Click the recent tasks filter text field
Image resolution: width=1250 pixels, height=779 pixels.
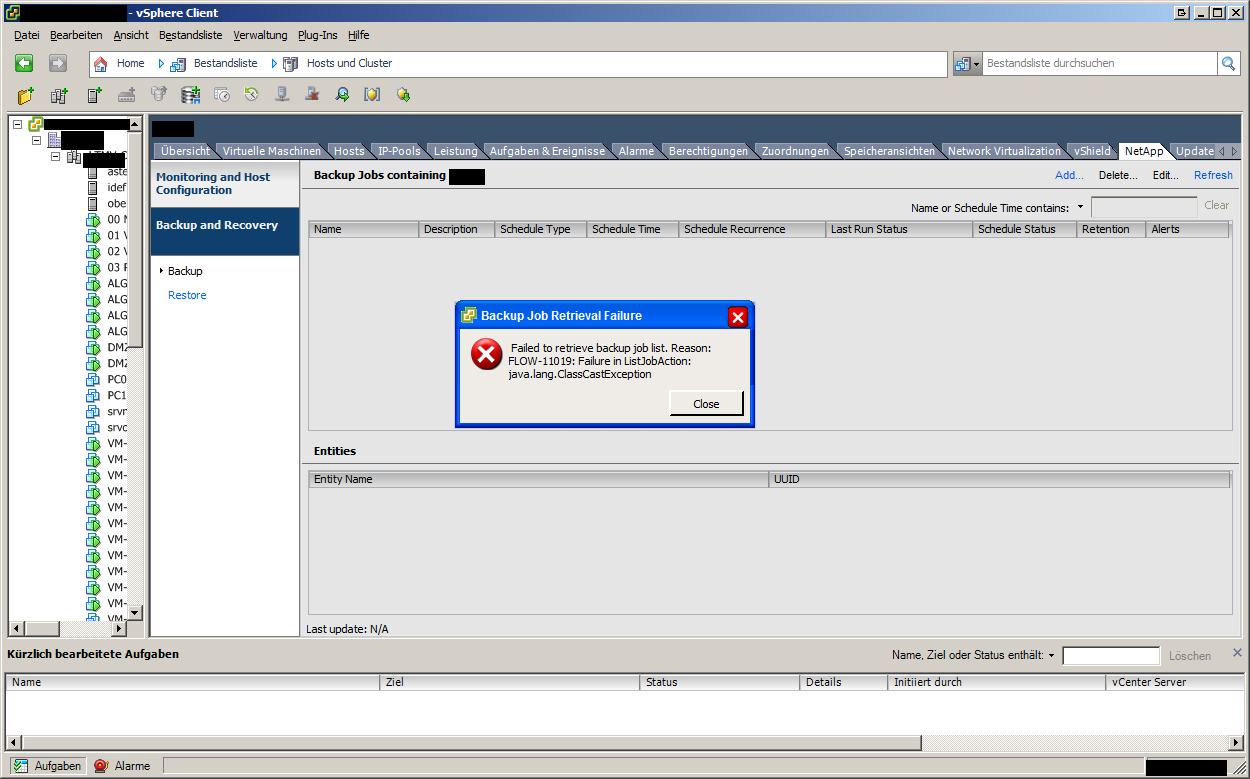tap(1111, 656)
